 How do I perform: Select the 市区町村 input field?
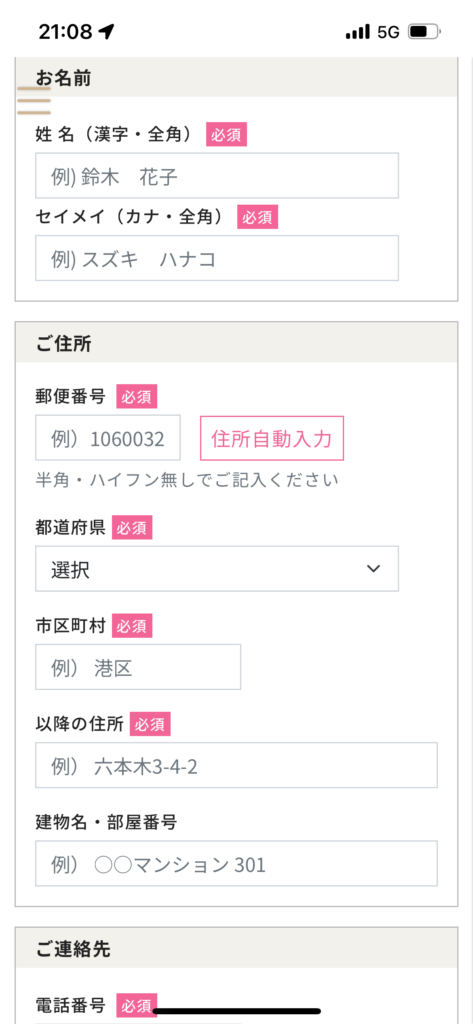138,667
